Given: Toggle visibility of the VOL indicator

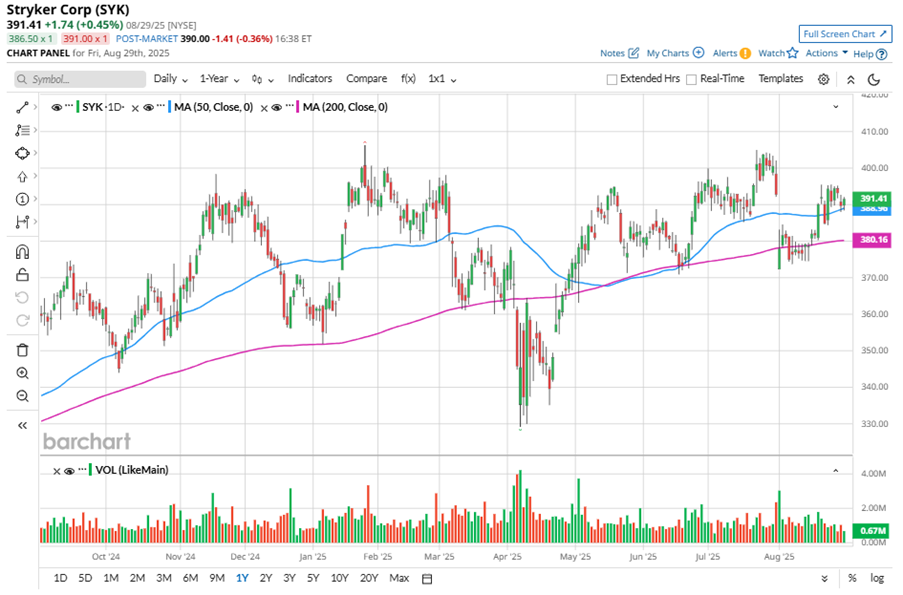Looking at the screenshot, I should tap(69, 471).
